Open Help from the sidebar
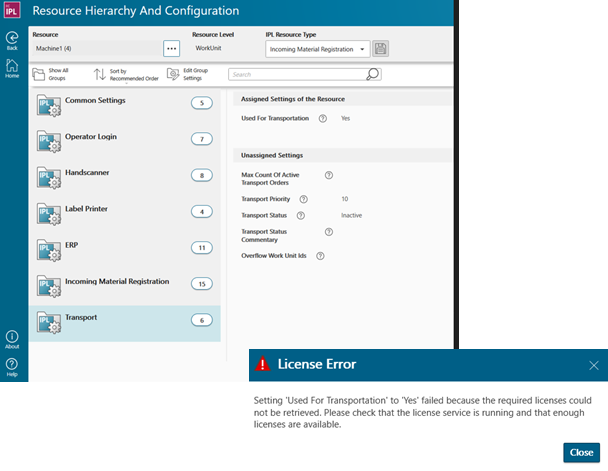Screen dimensions: 608x471 tap(12, 364)
